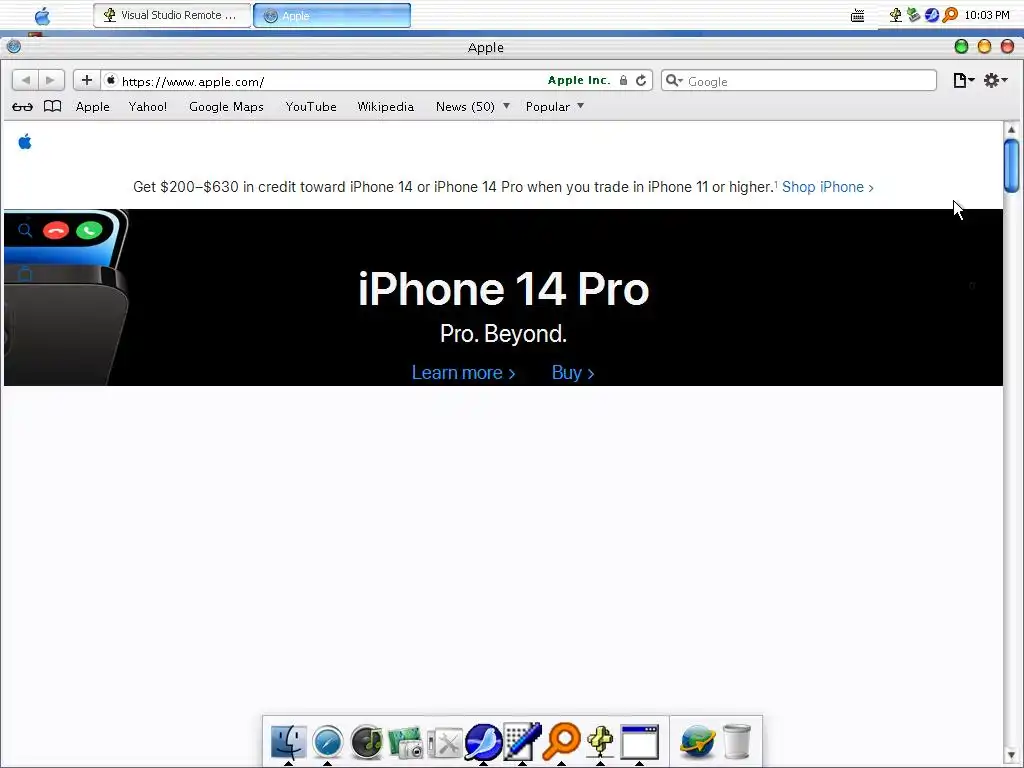Click the vertical scrollbar thumb

coord(1011,166)
